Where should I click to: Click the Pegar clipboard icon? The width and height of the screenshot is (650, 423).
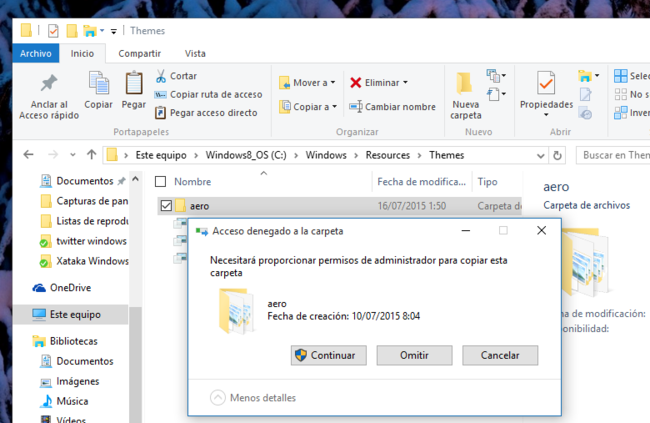[x=134, y=83]
